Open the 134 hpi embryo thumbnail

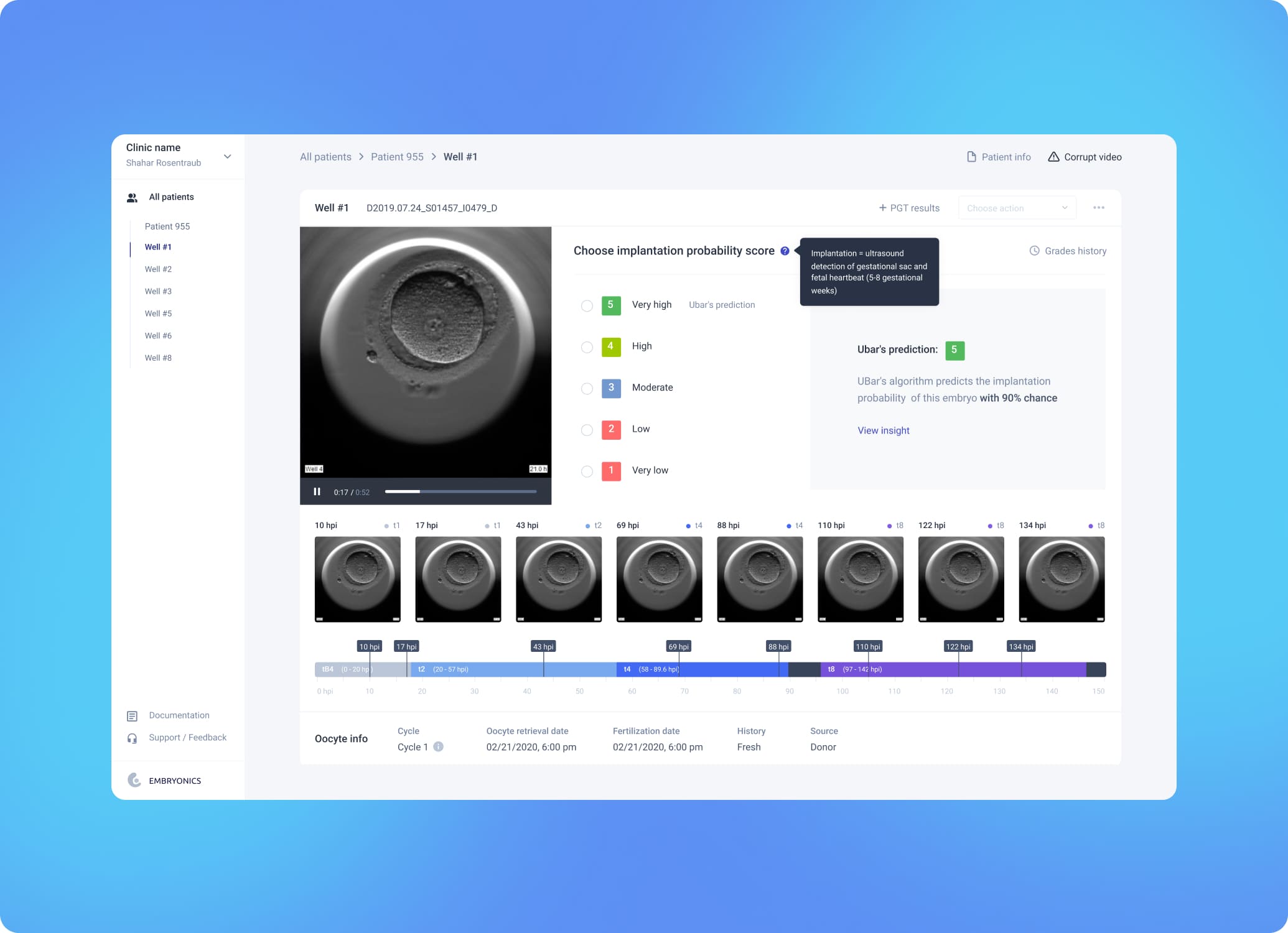coord(1062,580)
